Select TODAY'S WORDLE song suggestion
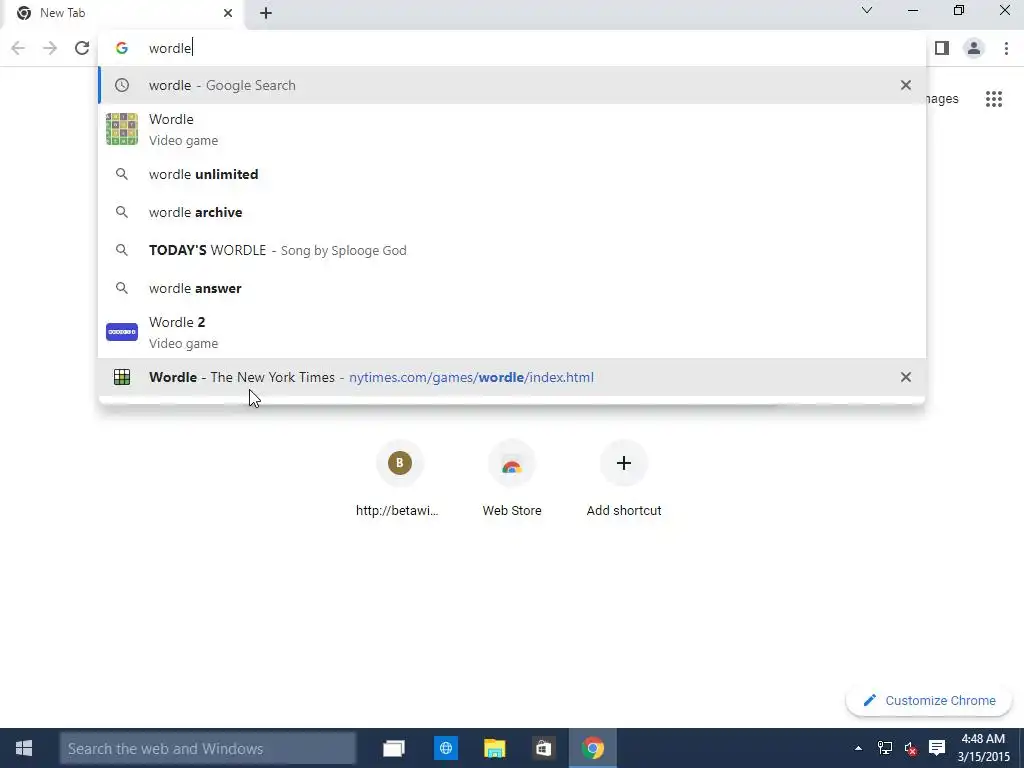Viewport: 1024px width, 768px height. point(512,250)
